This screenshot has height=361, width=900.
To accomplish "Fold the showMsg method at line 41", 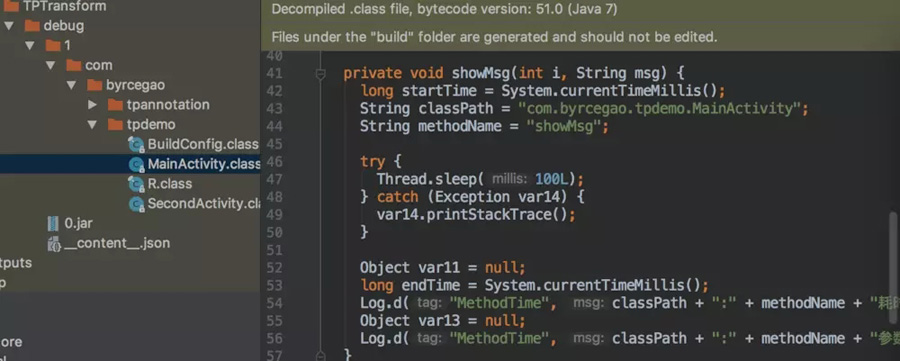I will click(x=321, y=73).
